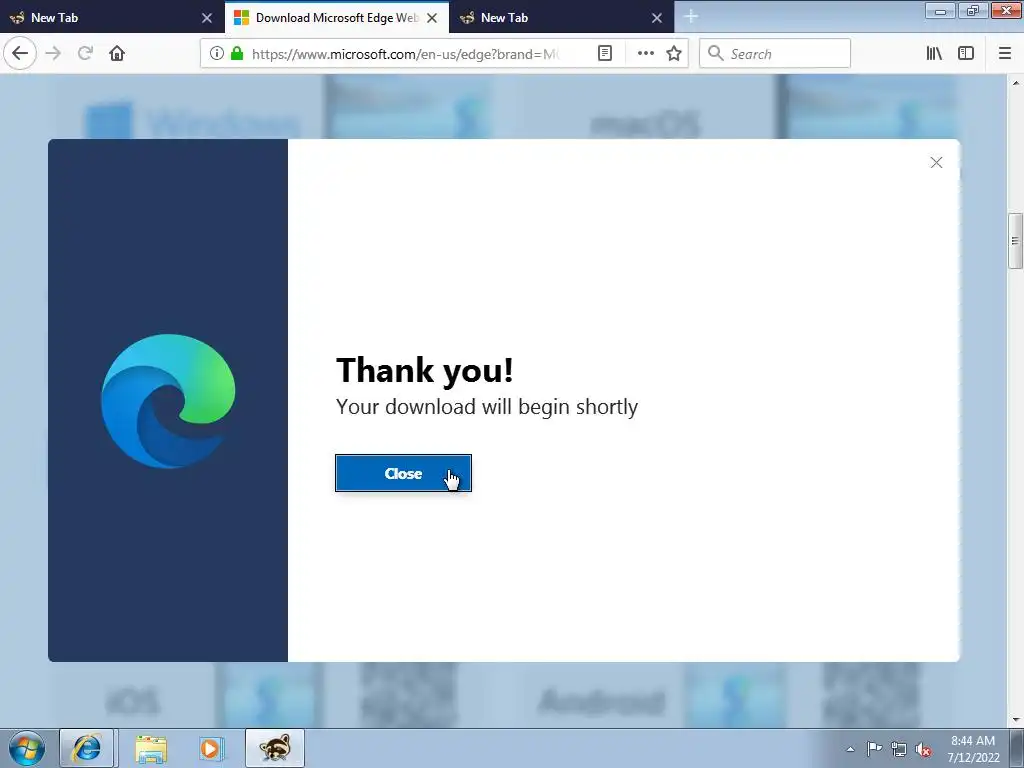The width and height of the screenshot is (1024, 768).
Task: Click the Thank you! heading
Action: coord(424,370)
